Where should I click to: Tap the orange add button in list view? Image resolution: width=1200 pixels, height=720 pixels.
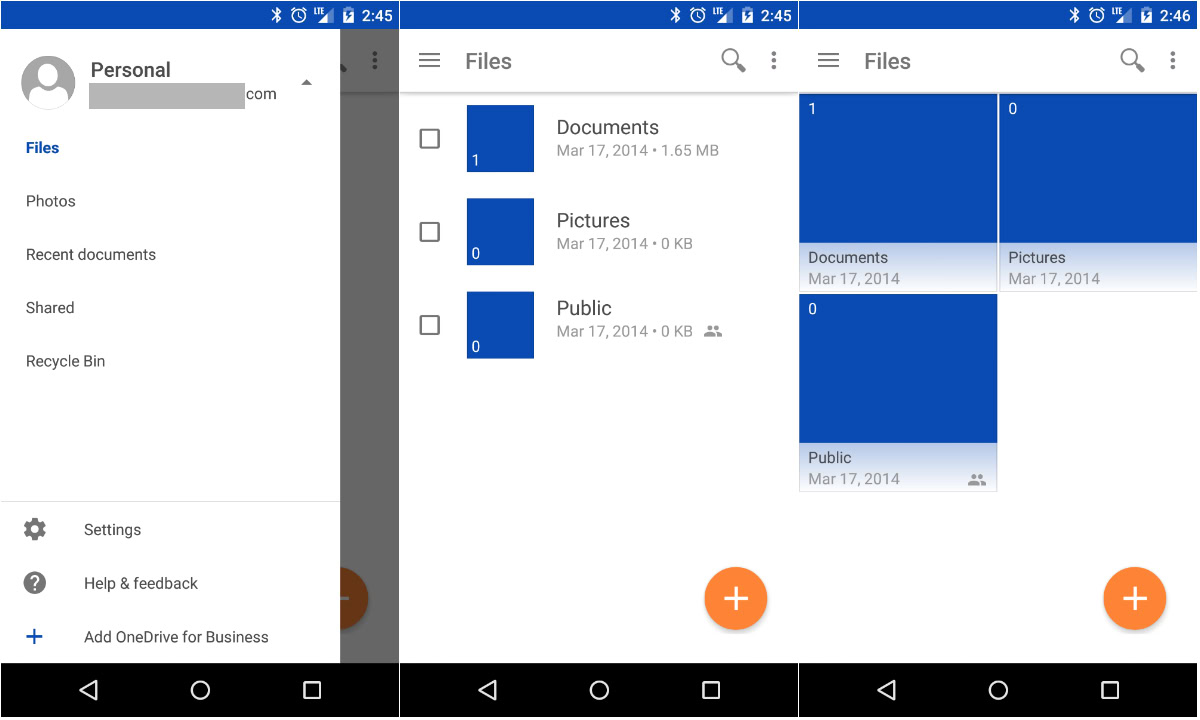pos(736,599)
